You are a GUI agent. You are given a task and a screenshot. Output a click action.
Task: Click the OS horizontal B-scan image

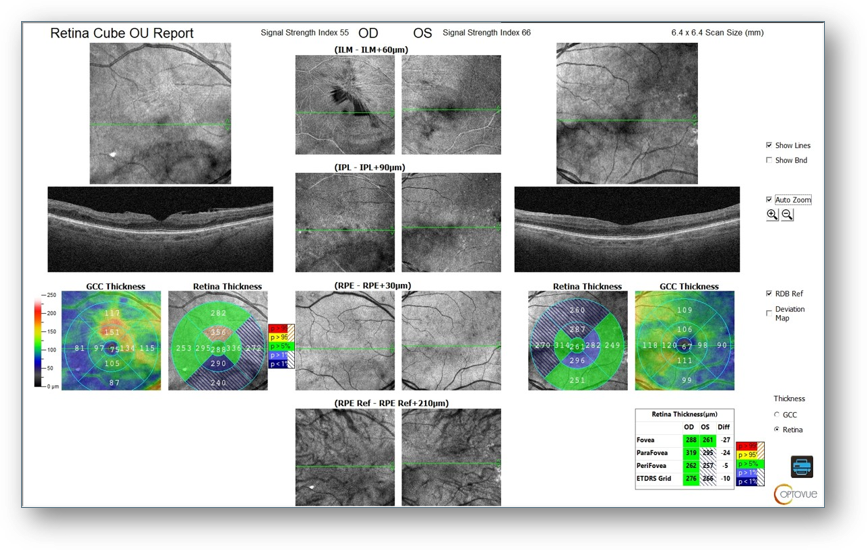626,229
